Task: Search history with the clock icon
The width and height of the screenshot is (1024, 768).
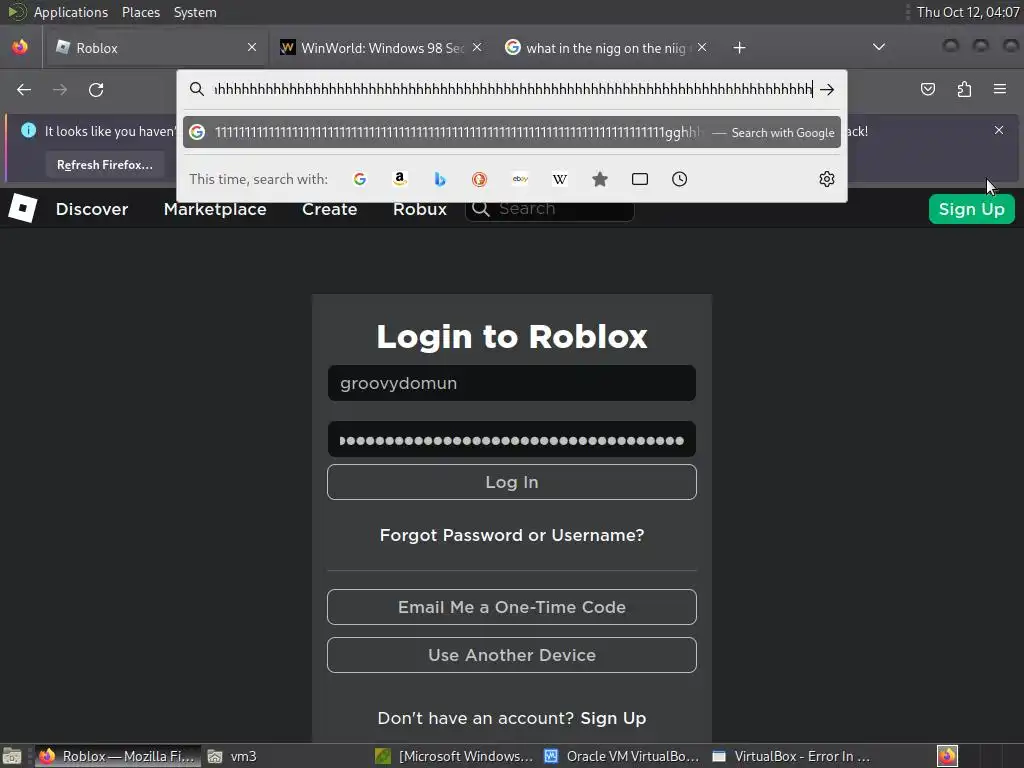Action: (679, 179)
